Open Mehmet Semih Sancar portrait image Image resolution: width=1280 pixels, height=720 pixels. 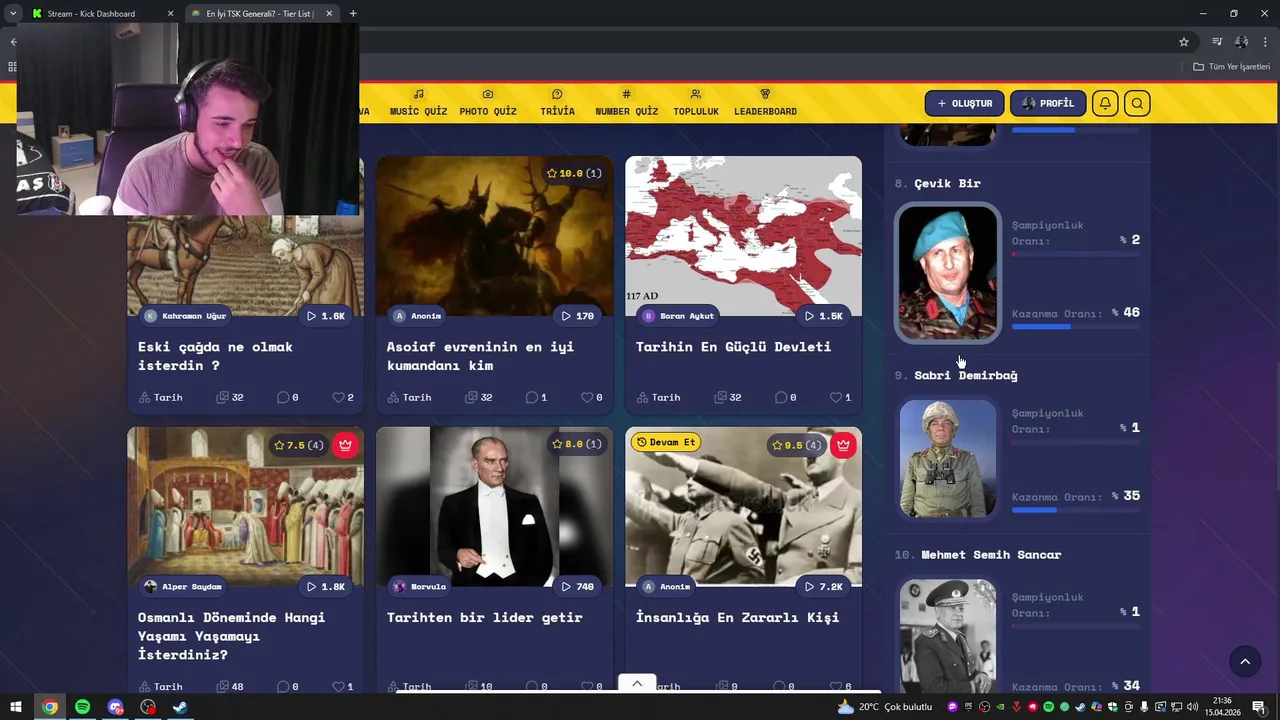(x=948, y=636)
